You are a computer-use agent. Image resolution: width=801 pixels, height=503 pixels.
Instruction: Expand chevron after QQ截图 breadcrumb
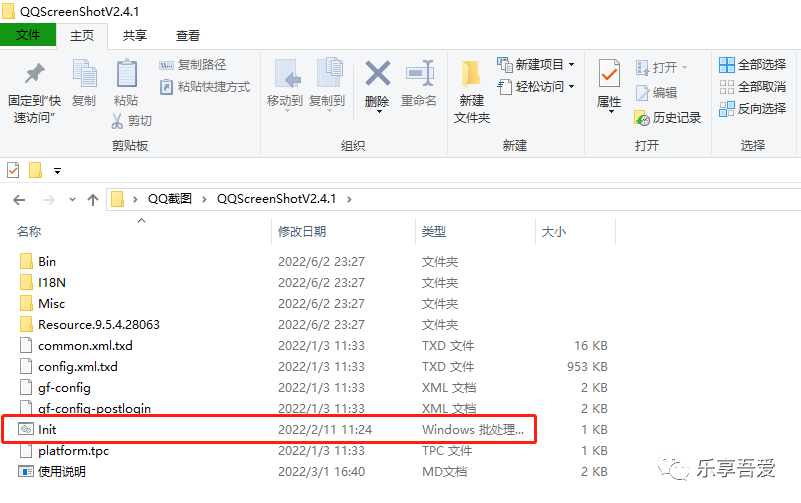point(204,199)
